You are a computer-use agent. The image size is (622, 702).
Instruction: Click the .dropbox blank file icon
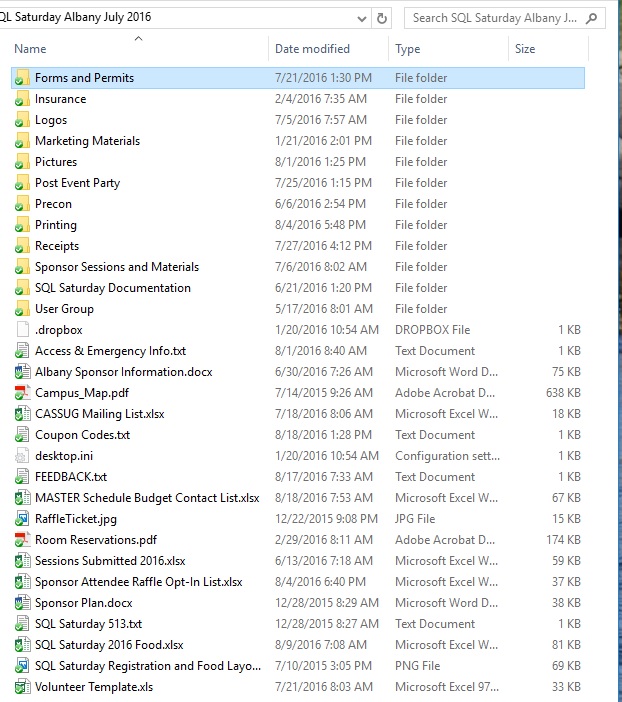(22, 330)
